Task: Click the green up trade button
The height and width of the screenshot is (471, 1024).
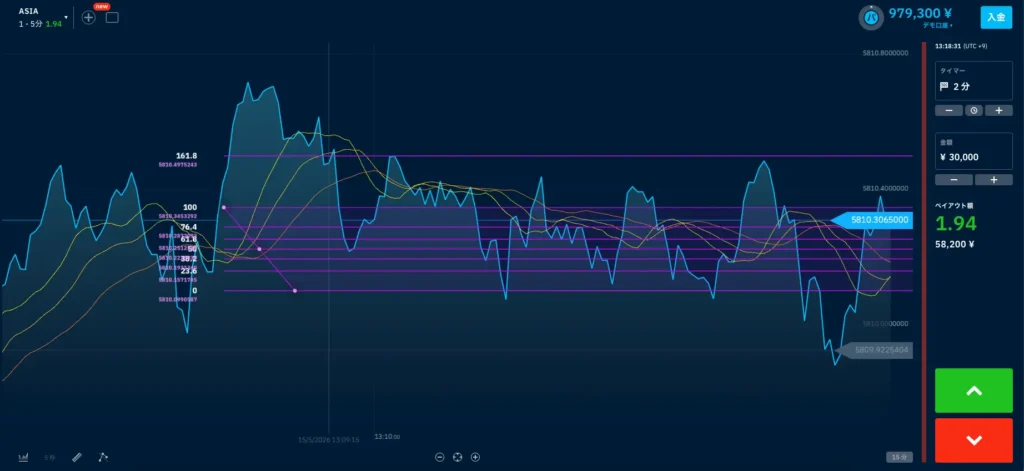Action: coord(974,391)
